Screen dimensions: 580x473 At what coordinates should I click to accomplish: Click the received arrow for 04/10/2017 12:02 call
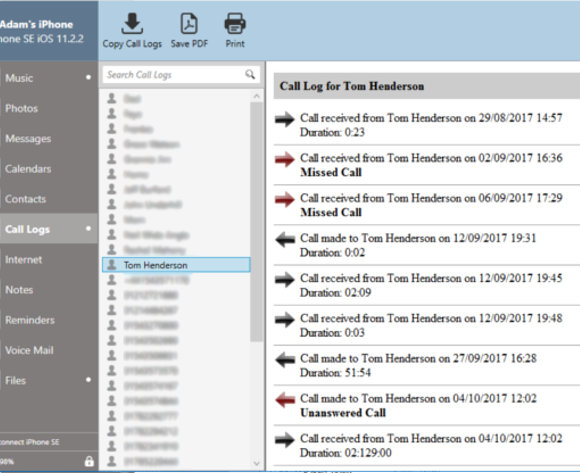(x=285, y=440)
